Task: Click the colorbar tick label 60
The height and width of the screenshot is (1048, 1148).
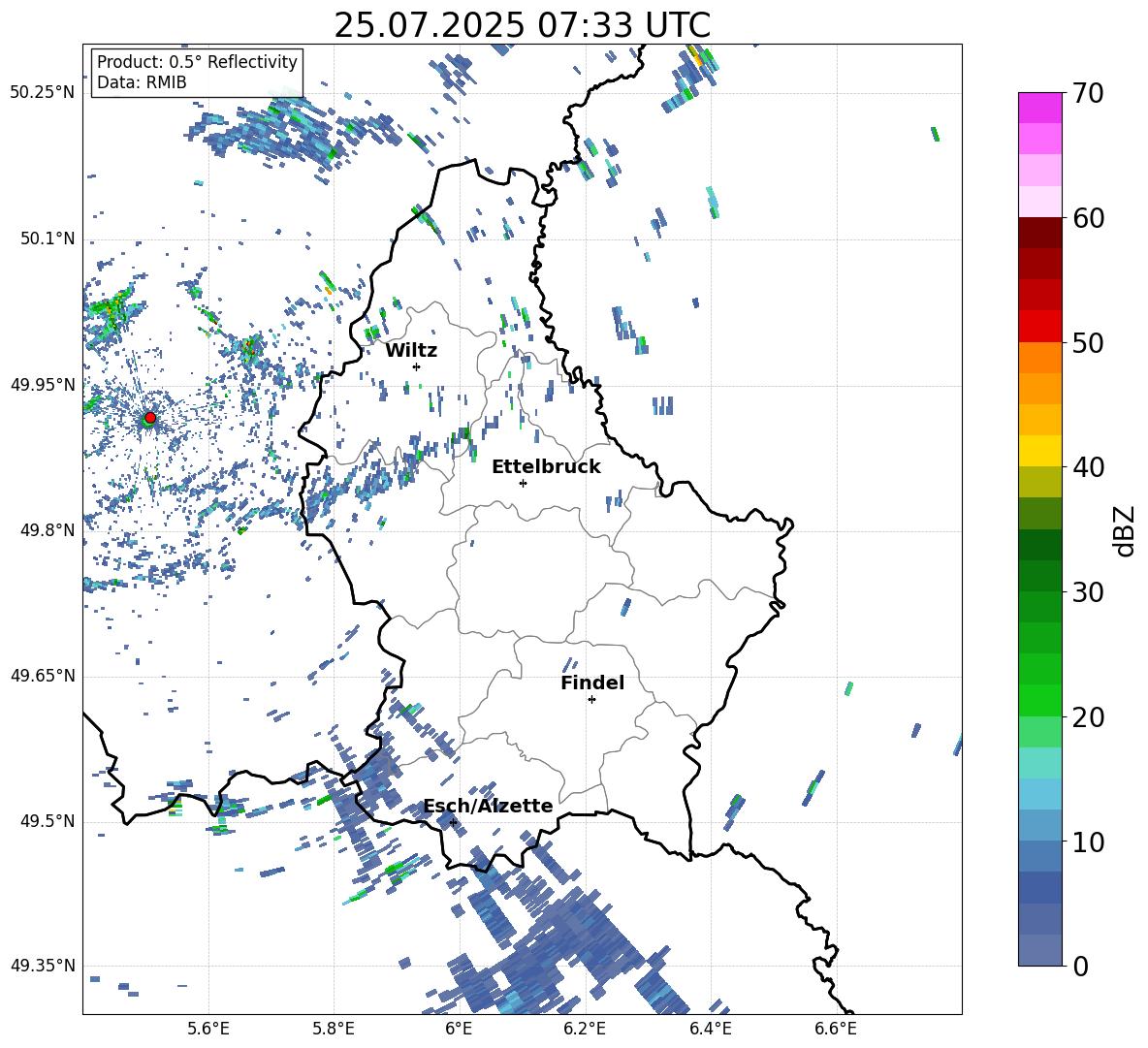Action: pos(1088,218)
